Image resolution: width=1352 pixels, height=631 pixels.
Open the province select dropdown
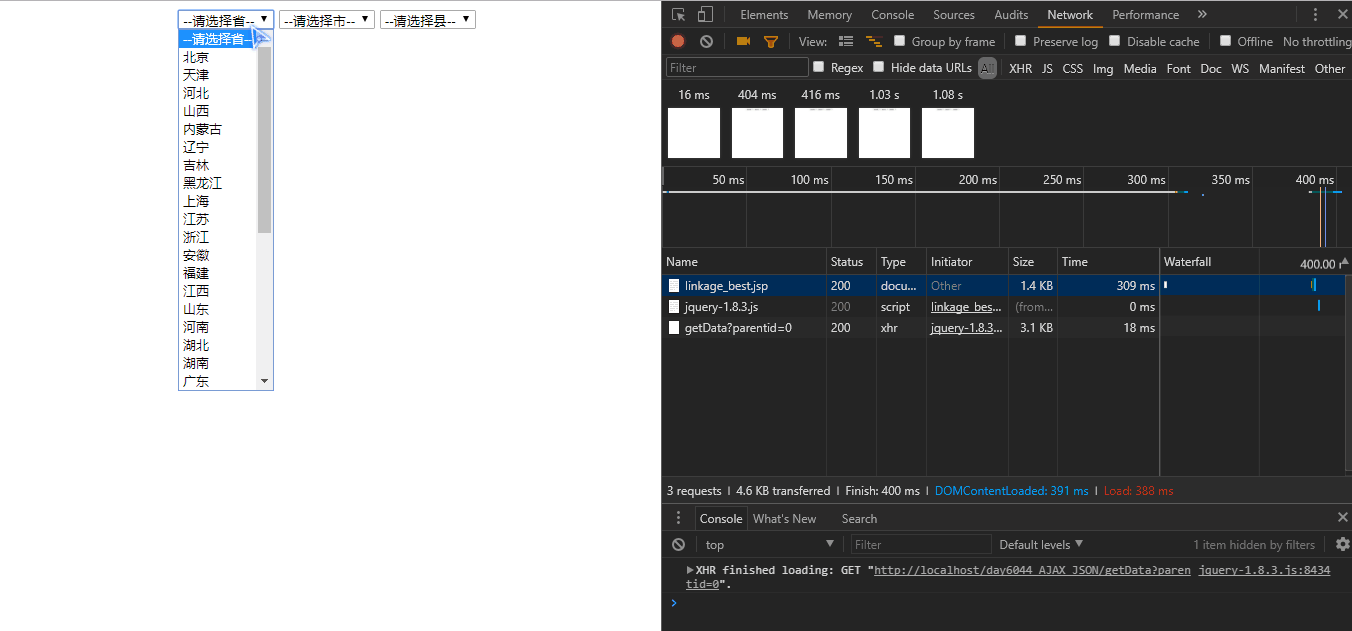pyautogui.click(x=226, y=20)
